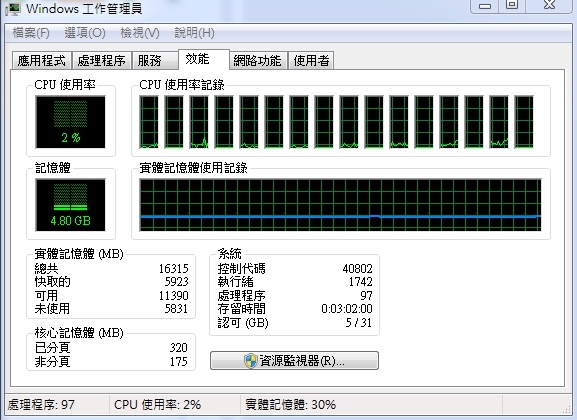Click the CPU 使用率 2% meter
The image size is (577, 420).
point(70,122)
